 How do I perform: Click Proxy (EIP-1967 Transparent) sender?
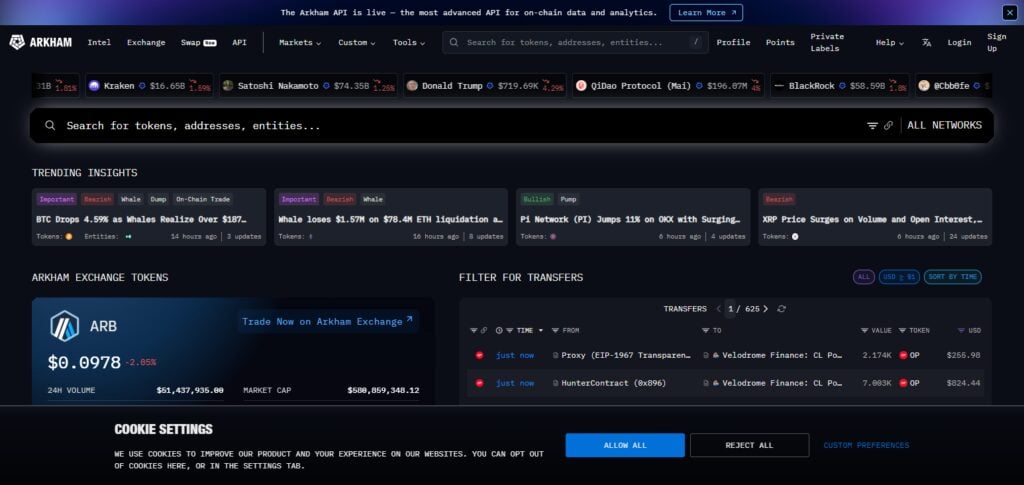point(626,355)
